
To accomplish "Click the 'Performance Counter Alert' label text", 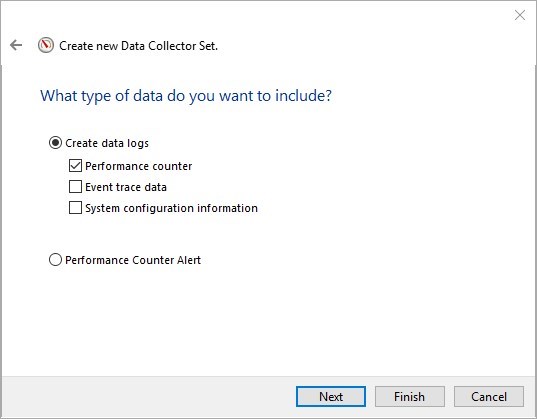I will 133,260.
